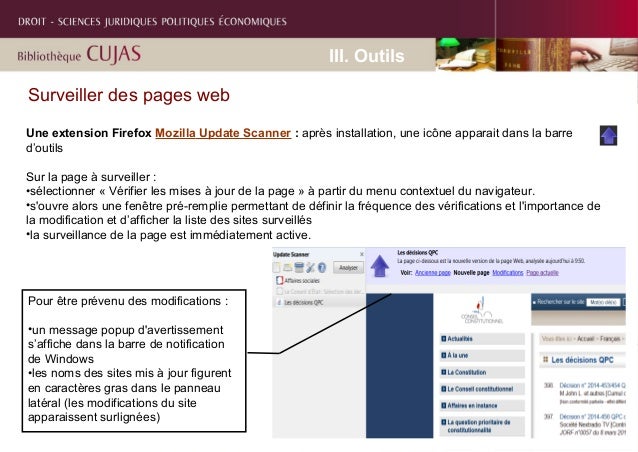Screen dimensions: 638x452
Task: Open Le Conseil constitutionnel menu item
Action: click(x=482, y=389)
